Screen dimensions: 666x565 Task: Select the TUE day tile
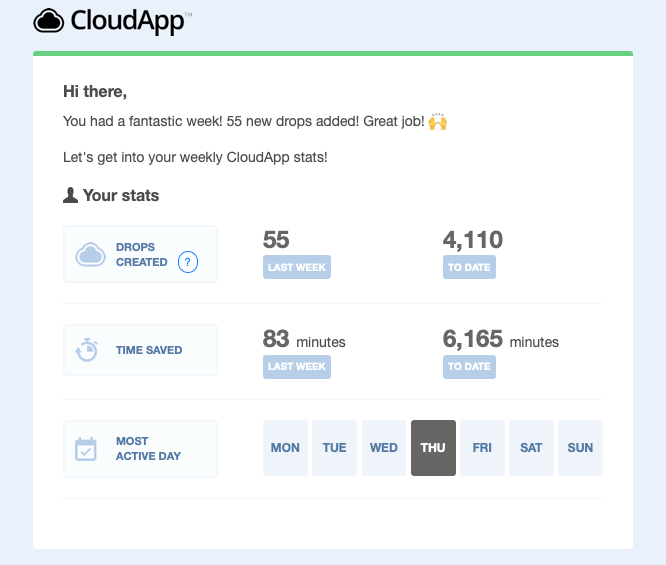pos(334,448)
